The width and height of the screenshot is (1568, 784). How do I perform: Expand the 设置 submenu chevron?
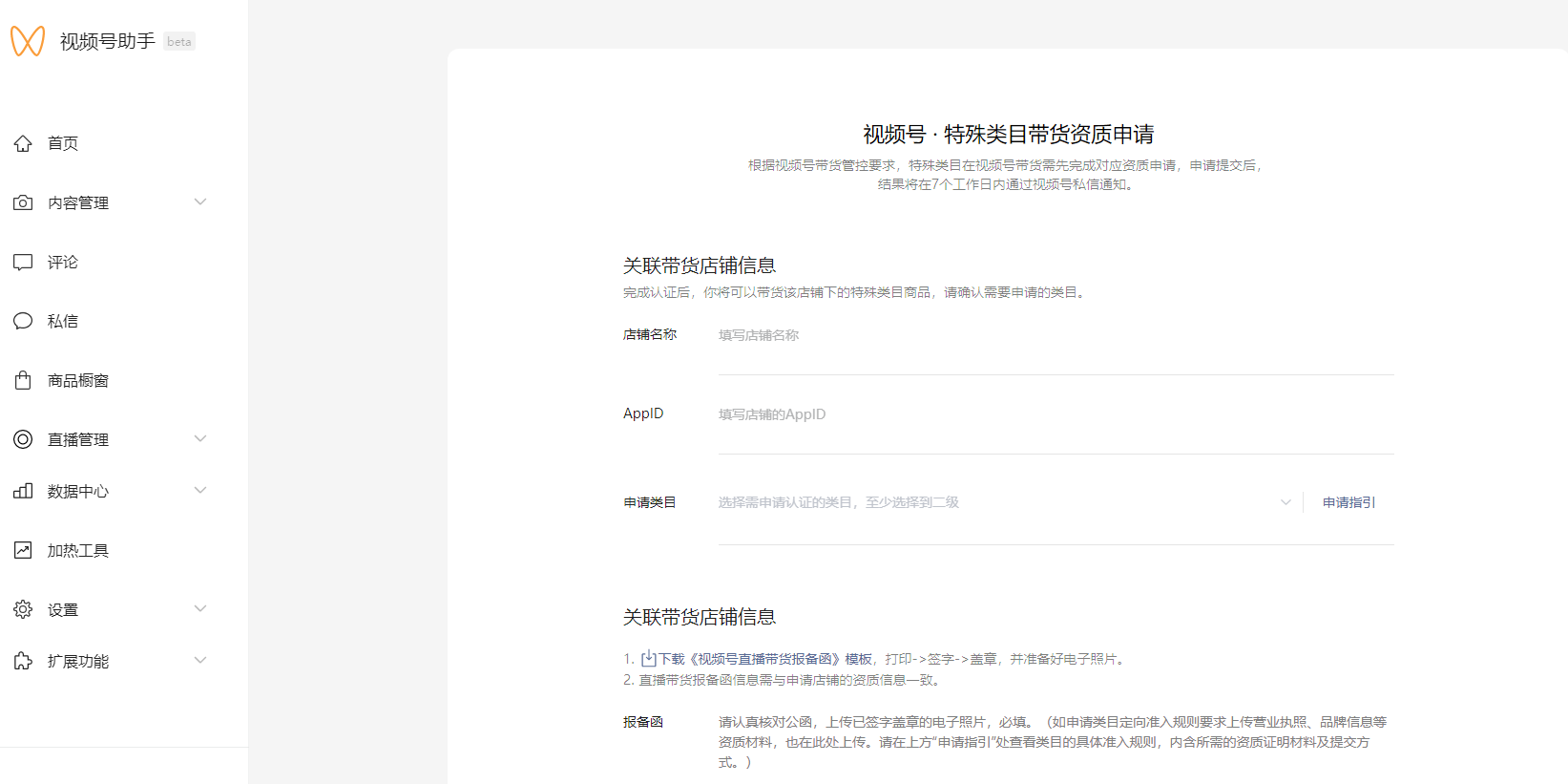[200, 608]
